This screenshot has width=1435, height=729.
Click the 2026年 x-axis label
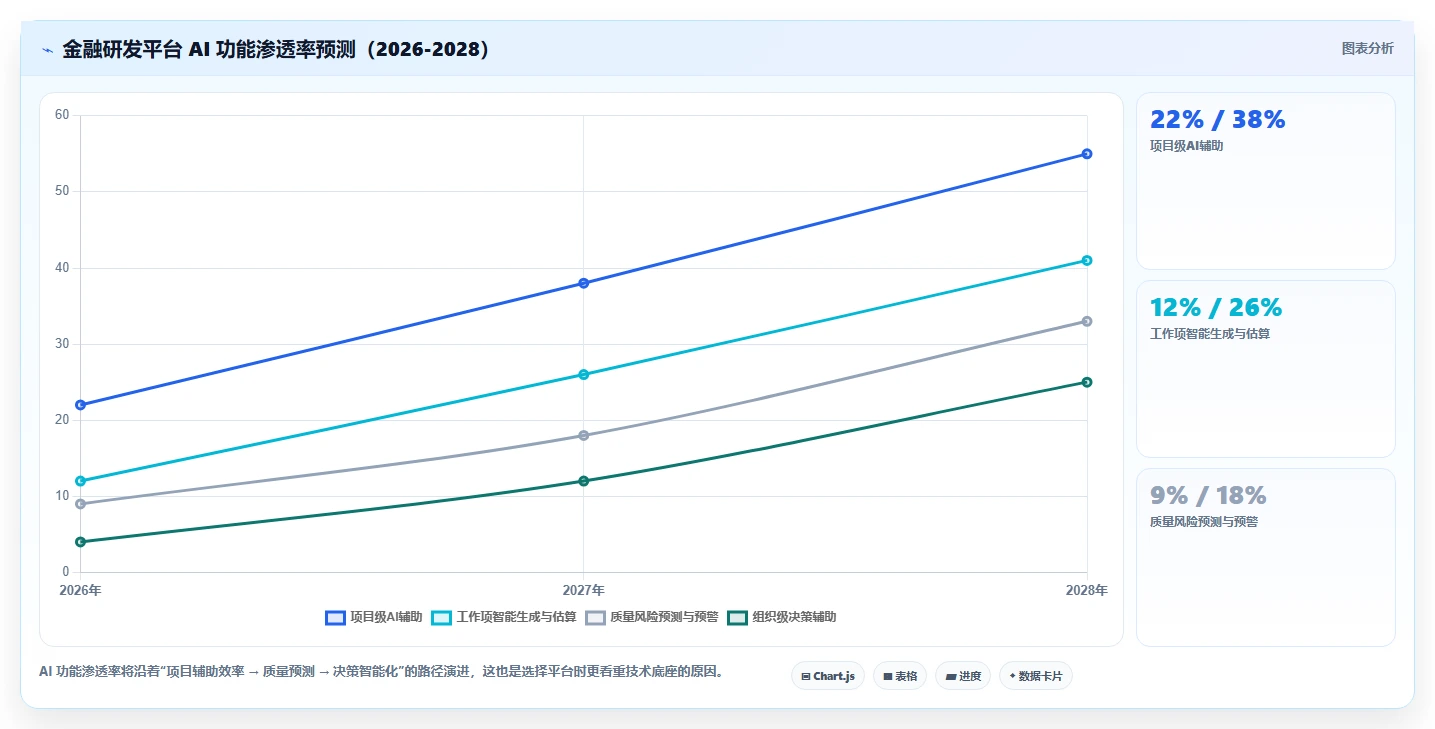80,591
